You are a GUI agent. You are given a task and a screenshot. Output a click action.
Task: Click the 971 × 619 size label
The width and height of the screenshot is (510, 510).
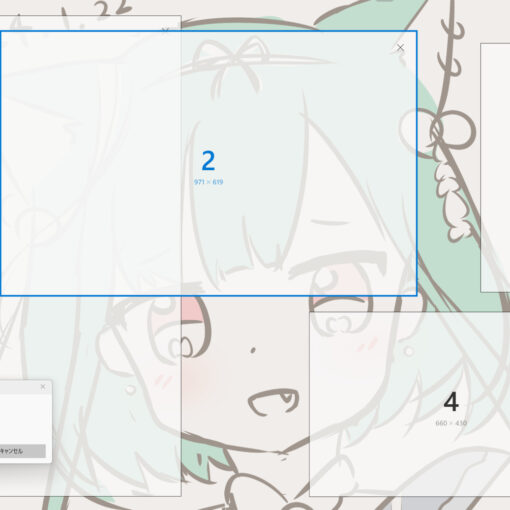pos(208,182)
